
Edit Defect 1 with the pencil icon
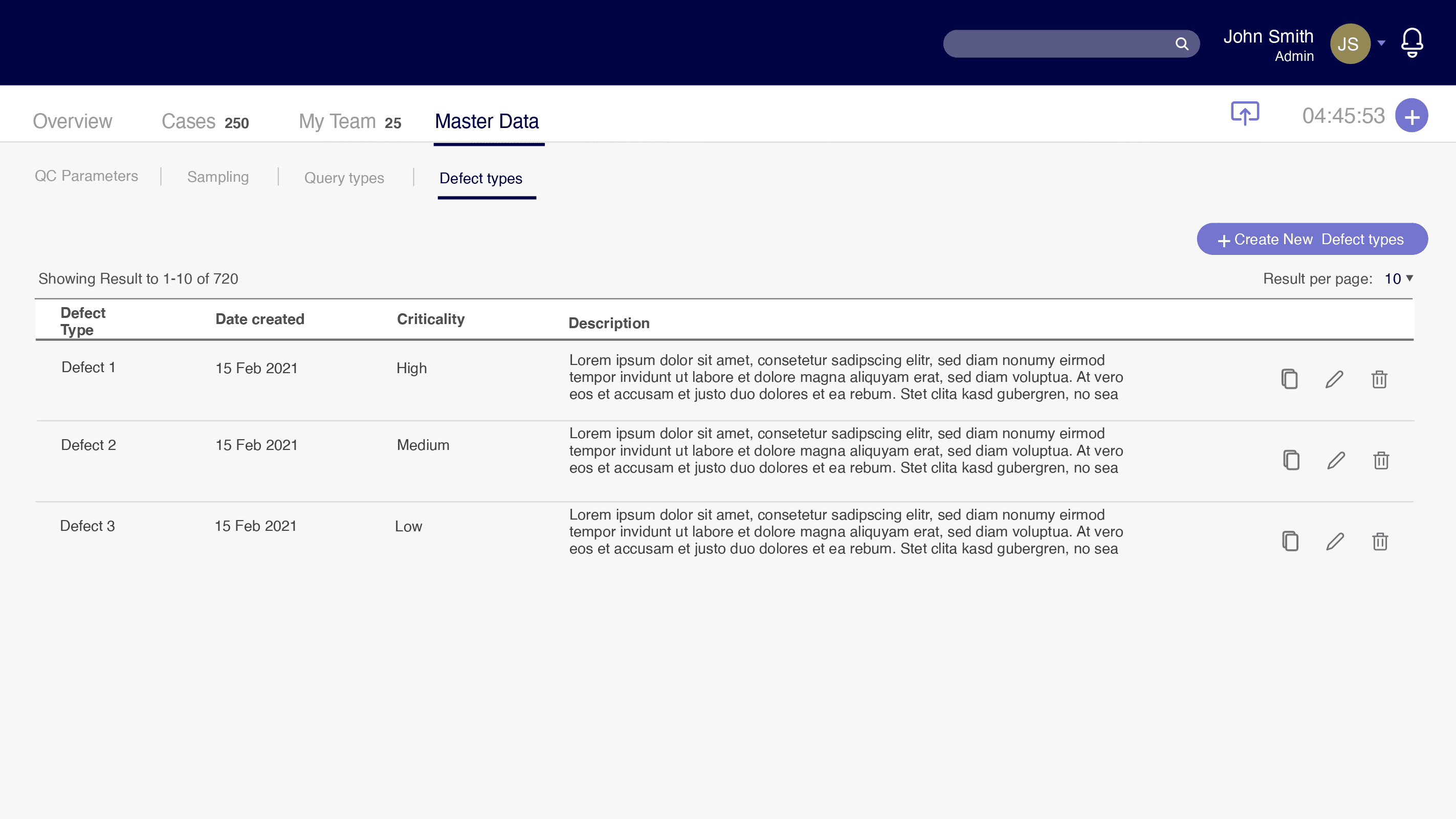pyautogui.click(x=1334, y=379)
